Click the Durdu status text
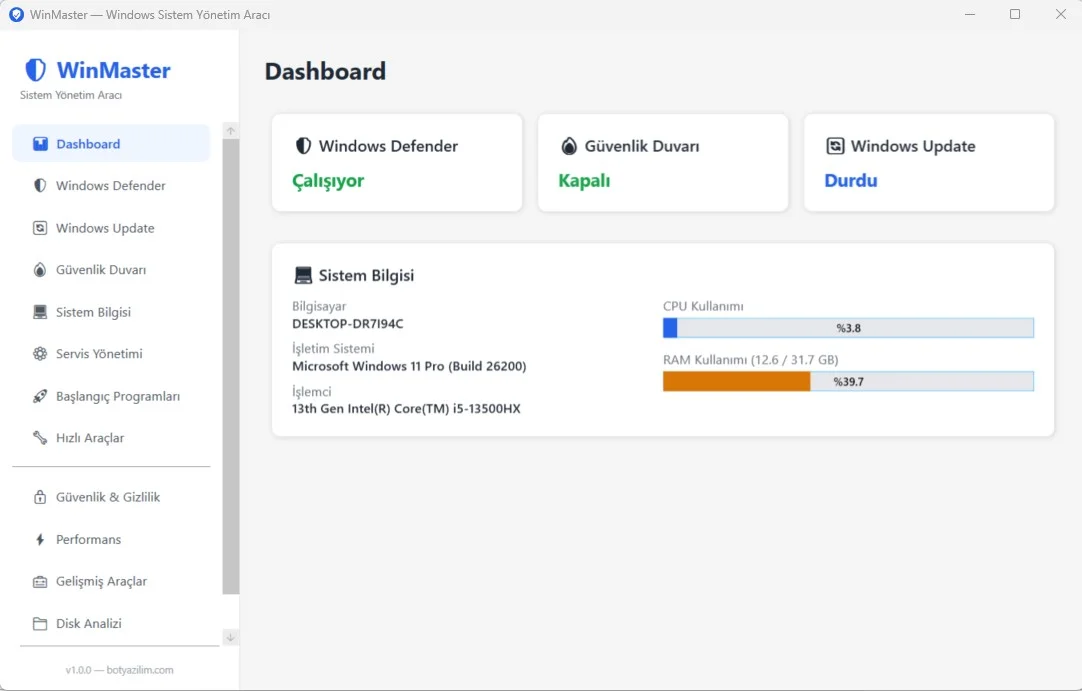The height and width of the screenshot is (691, 1082). point(851,181)
